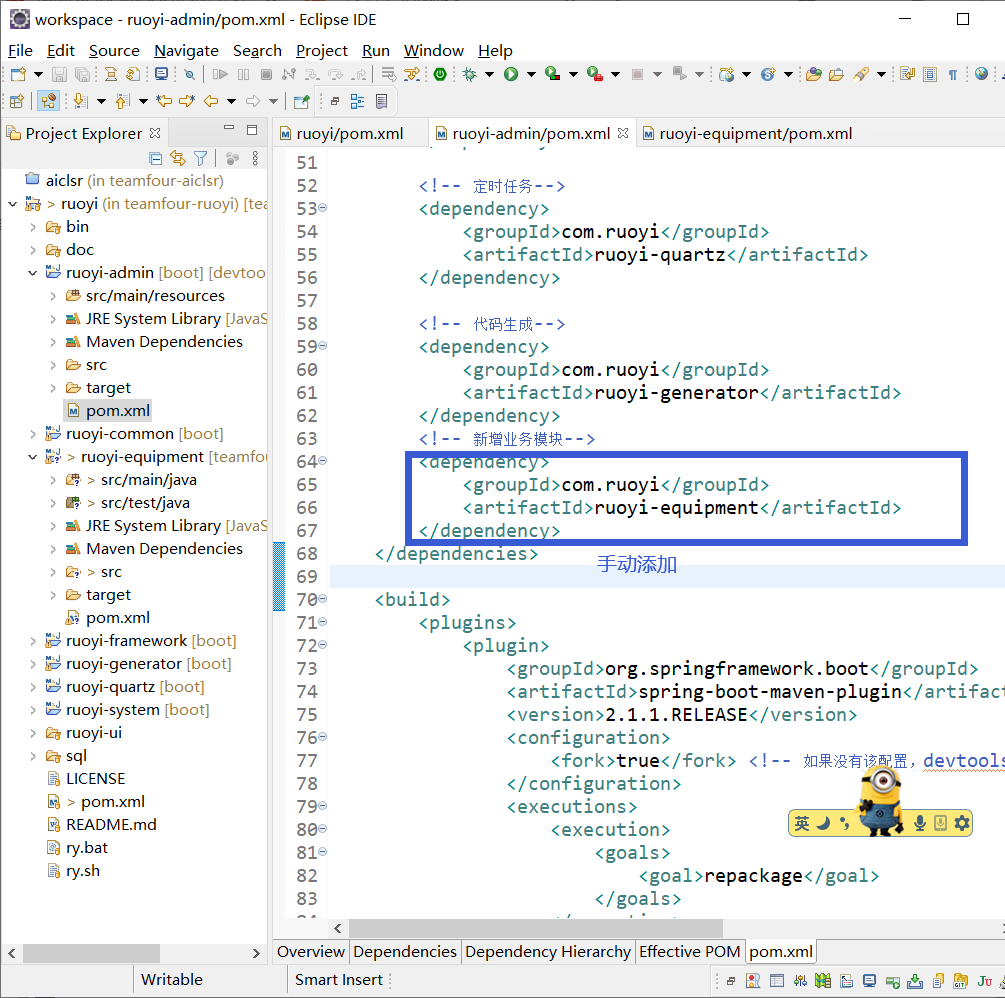Collapse the ruoyi-admin project node
The width and height of the screenshot is (1005, 998).
click(32, 273)
